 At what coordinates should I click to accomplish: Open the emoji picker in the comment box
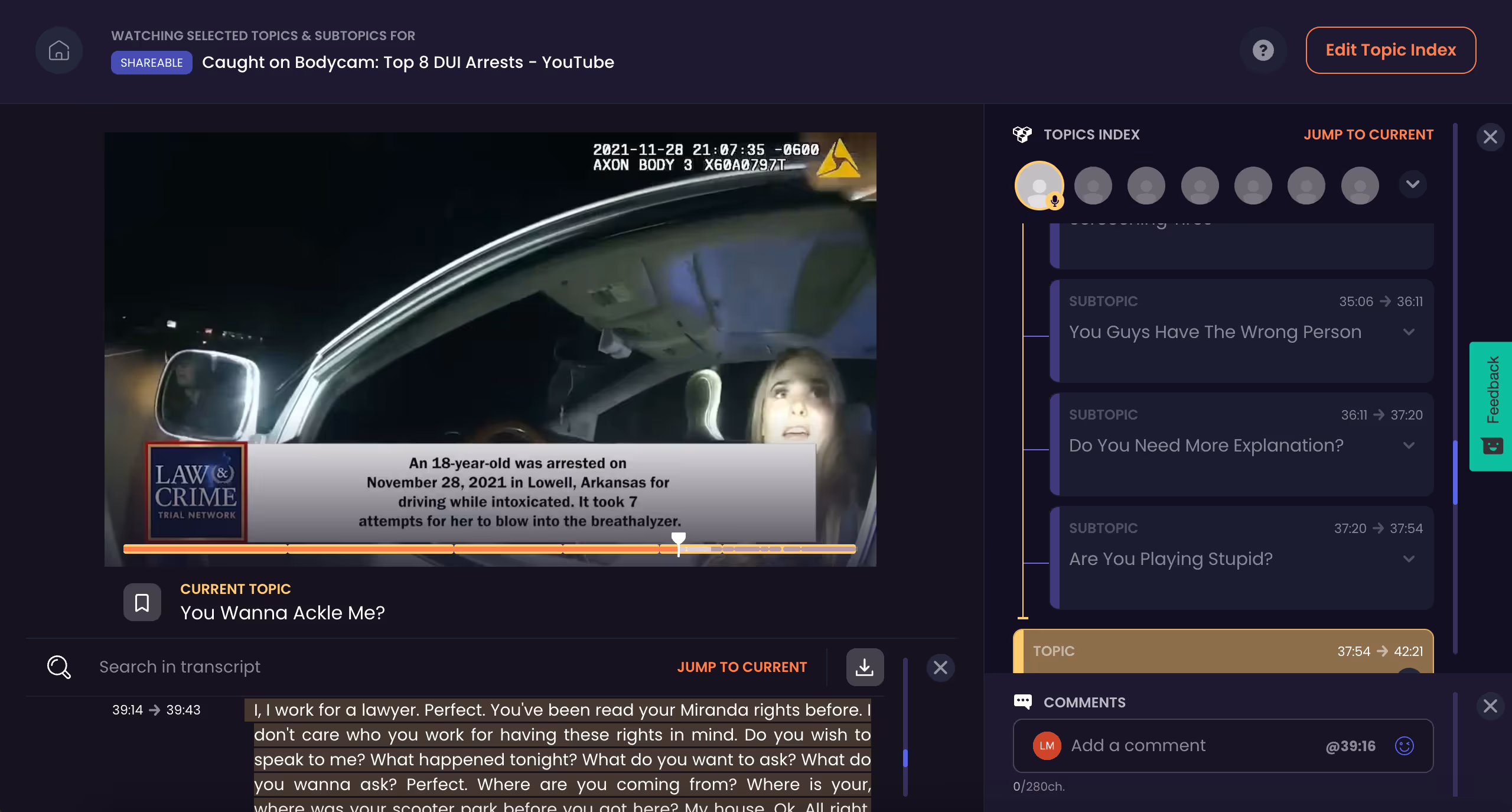coord(1405,746)
